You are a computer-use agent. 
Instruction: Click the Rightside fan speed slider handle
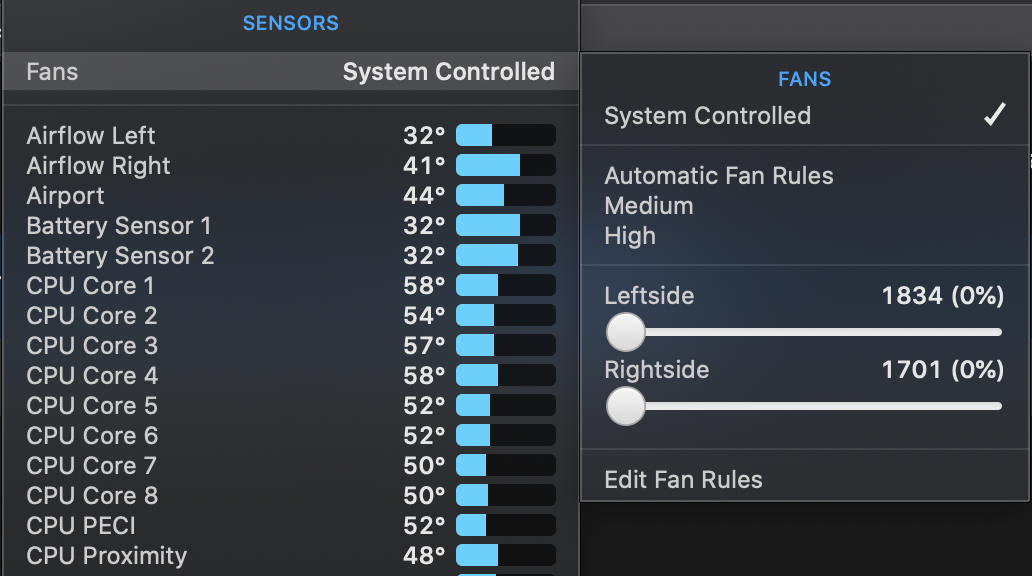tap(626, 405)
